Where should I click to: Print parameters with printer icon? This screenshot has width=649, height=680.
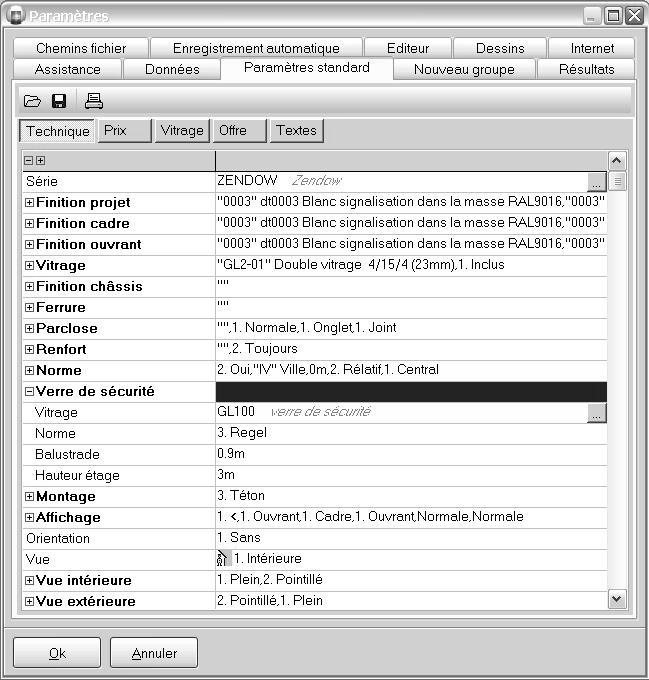click(x=94, y=101)
